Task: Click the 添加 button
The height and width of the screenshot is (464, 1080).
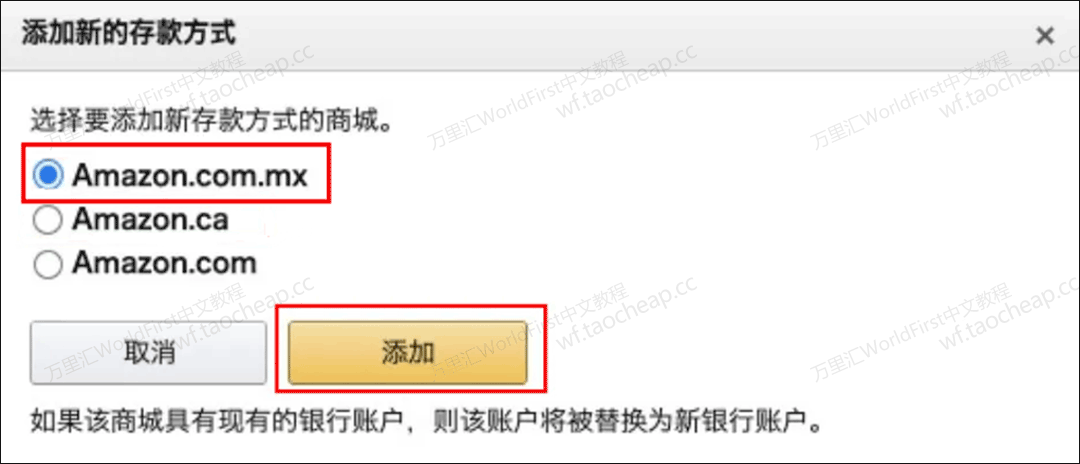Action: pos(408,352)
